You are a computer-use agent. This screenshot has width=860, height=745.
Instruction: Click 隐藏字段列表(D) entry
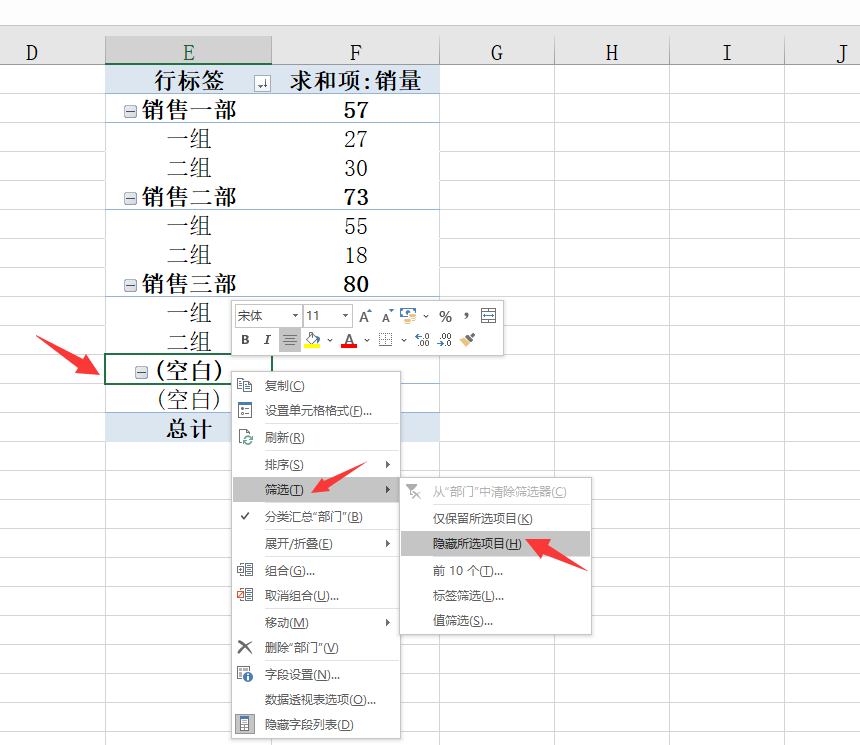coord(316,725)
